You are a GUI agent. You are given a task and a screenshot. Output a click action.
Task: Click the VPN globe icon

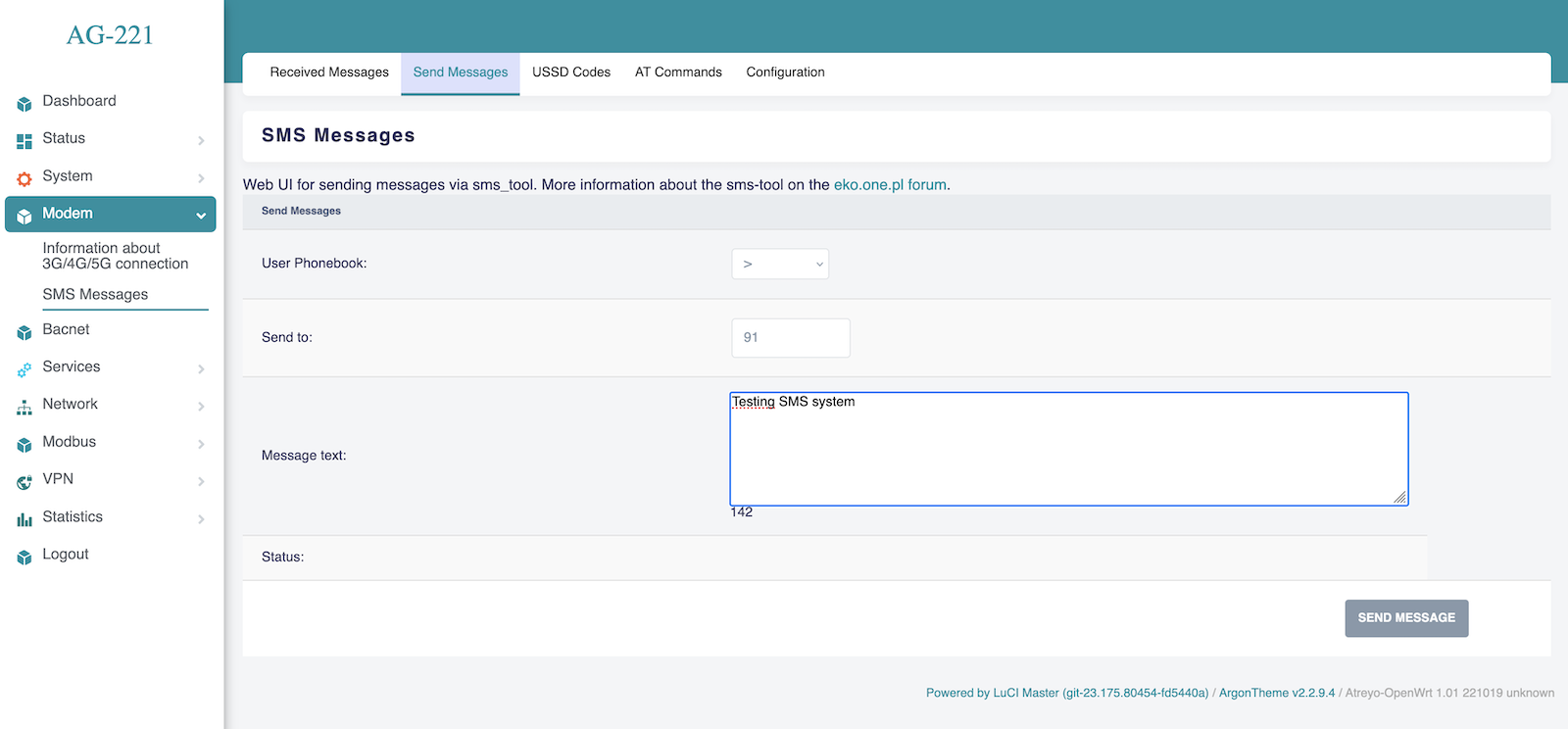(24, 481)
